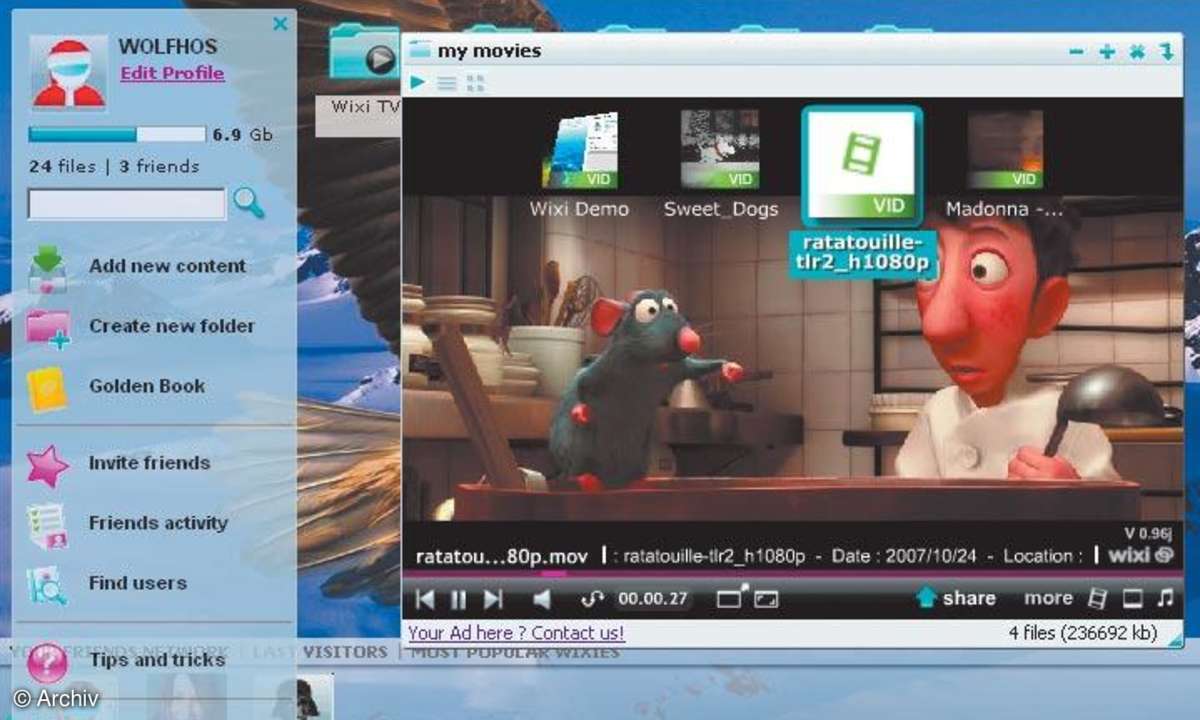The height and width of the screenshot is (720, 1200).
Task: Open the Friends activity icon
Action: (47, 526)
